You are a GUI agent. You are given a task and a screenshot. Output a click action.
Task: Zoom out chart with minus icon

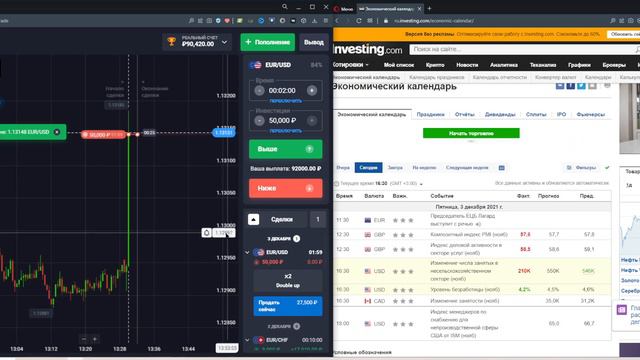tap(84, 339)
